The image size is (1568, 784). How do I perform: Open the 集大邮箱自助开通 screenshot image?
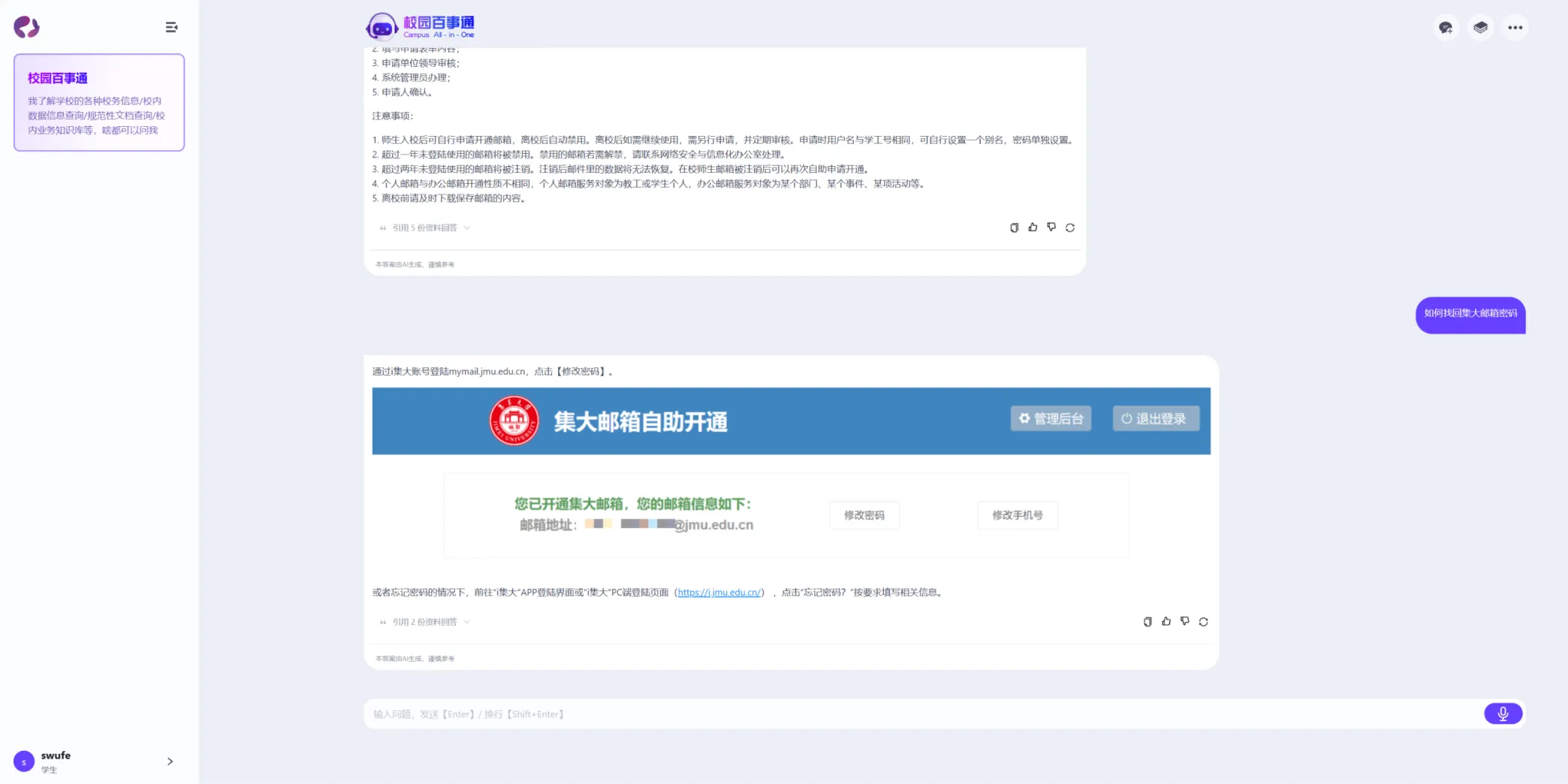(x=791, y=473)
